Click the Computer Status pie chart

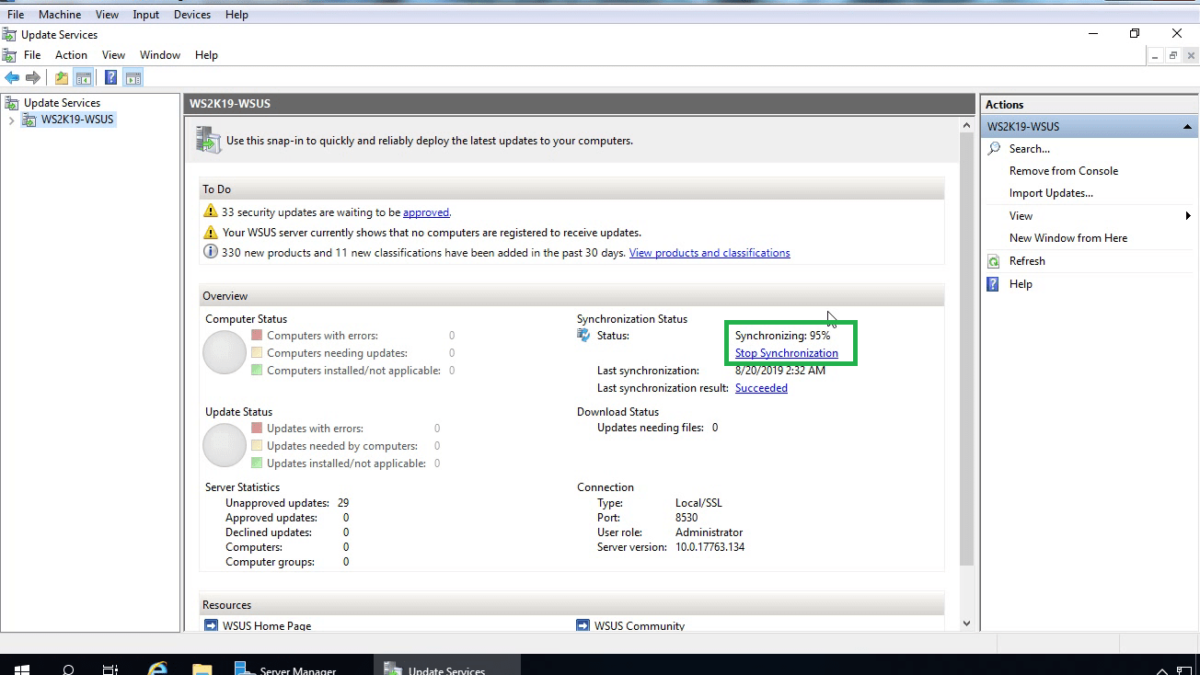224,353
